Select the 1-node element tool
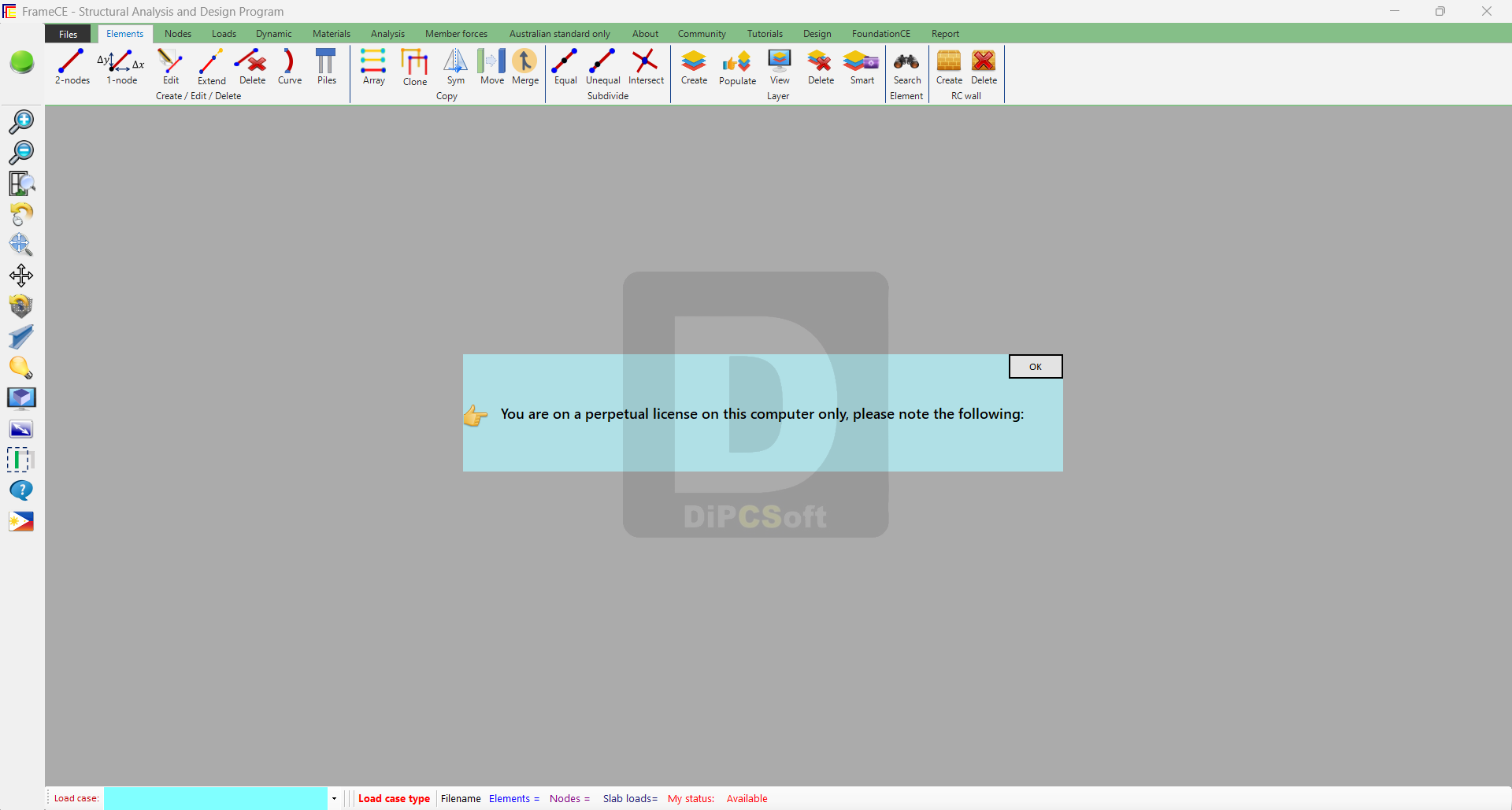The height and width of the screenshot is (810, 1512). (x=121, y=66)
